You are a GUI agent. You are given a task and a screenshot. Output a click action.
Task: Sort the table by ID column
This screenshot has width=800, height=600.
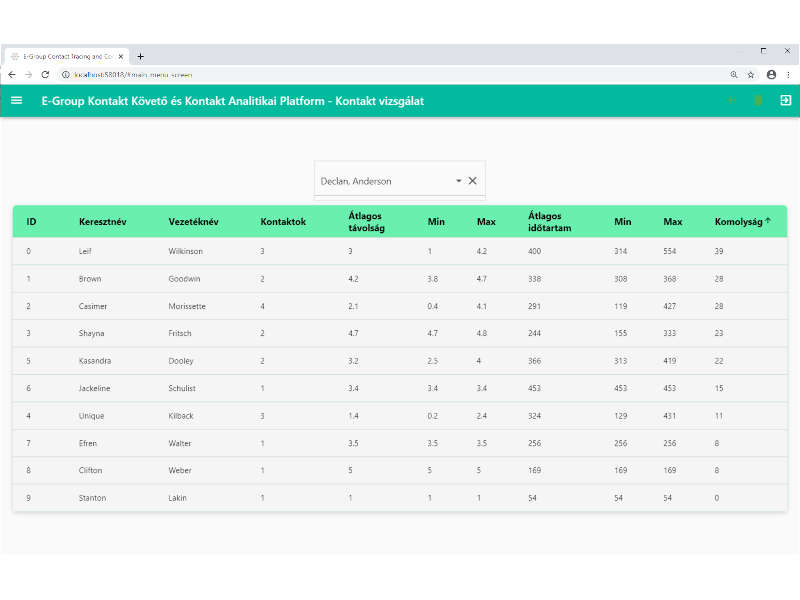[x=31, y=222]
